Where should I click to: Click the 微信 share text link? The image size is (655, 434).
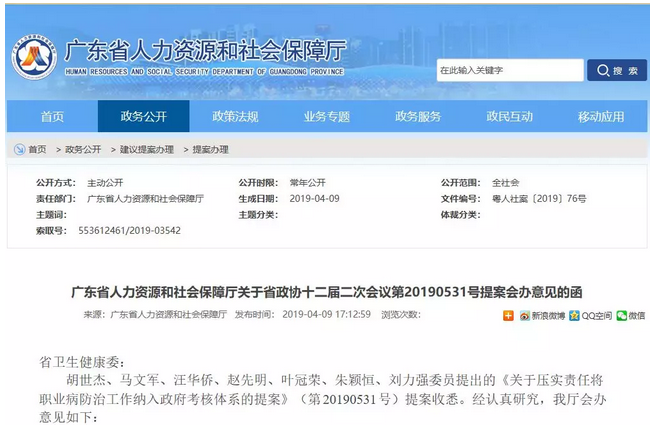tap(637, 316)
